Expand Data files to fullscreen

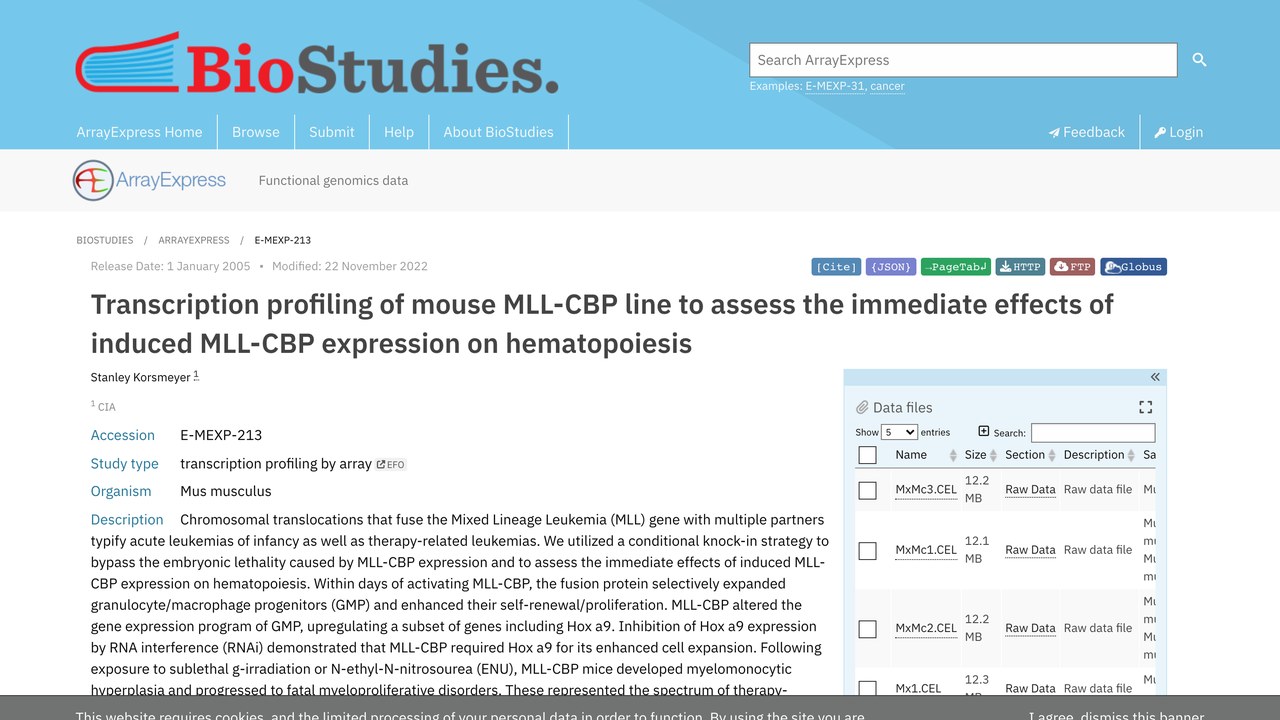point(1146,407)
